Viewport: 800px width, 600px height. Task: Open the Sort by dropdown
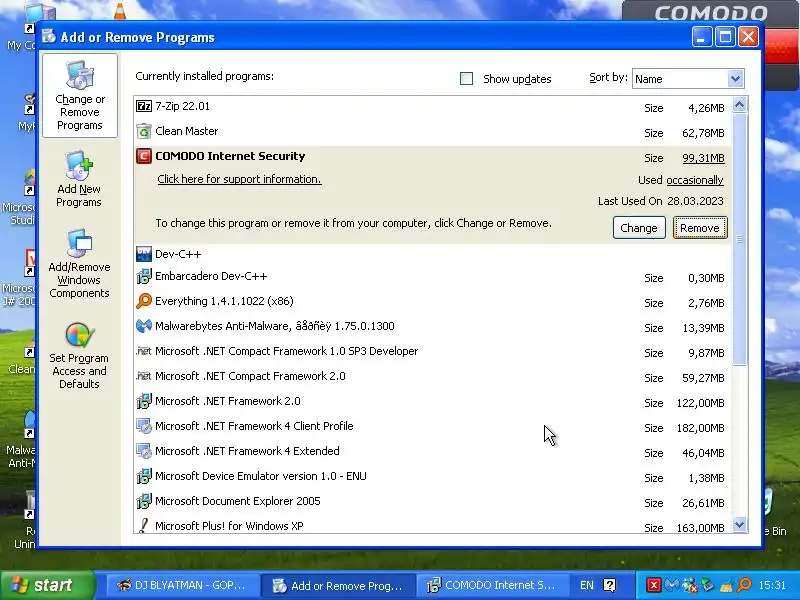point(735,79)
